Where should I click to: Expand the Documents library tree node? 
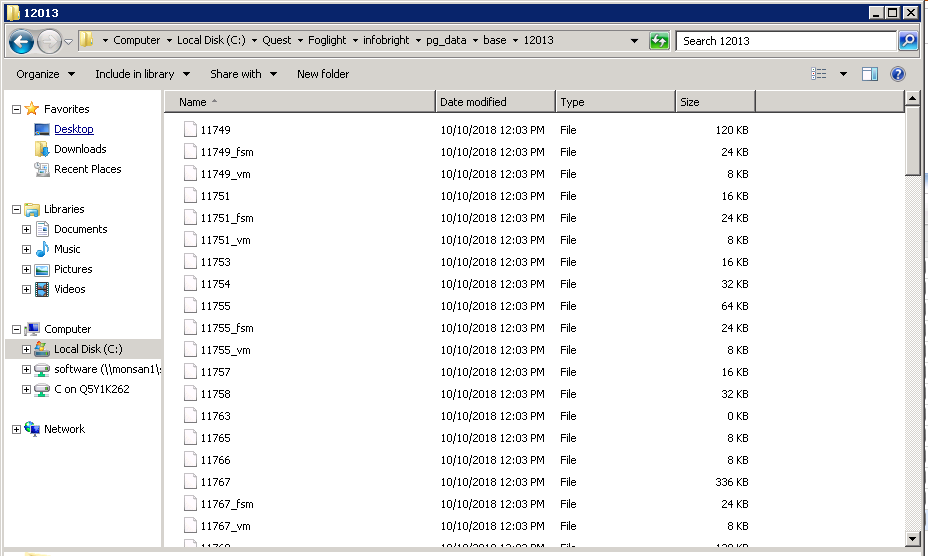pos(26,229)
